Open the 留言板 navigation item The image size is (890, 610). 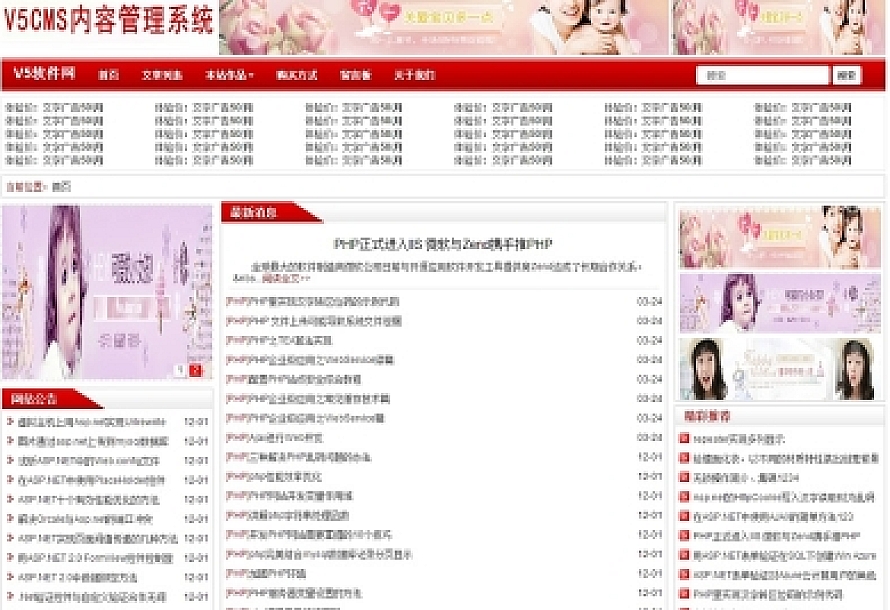point(355,76)
